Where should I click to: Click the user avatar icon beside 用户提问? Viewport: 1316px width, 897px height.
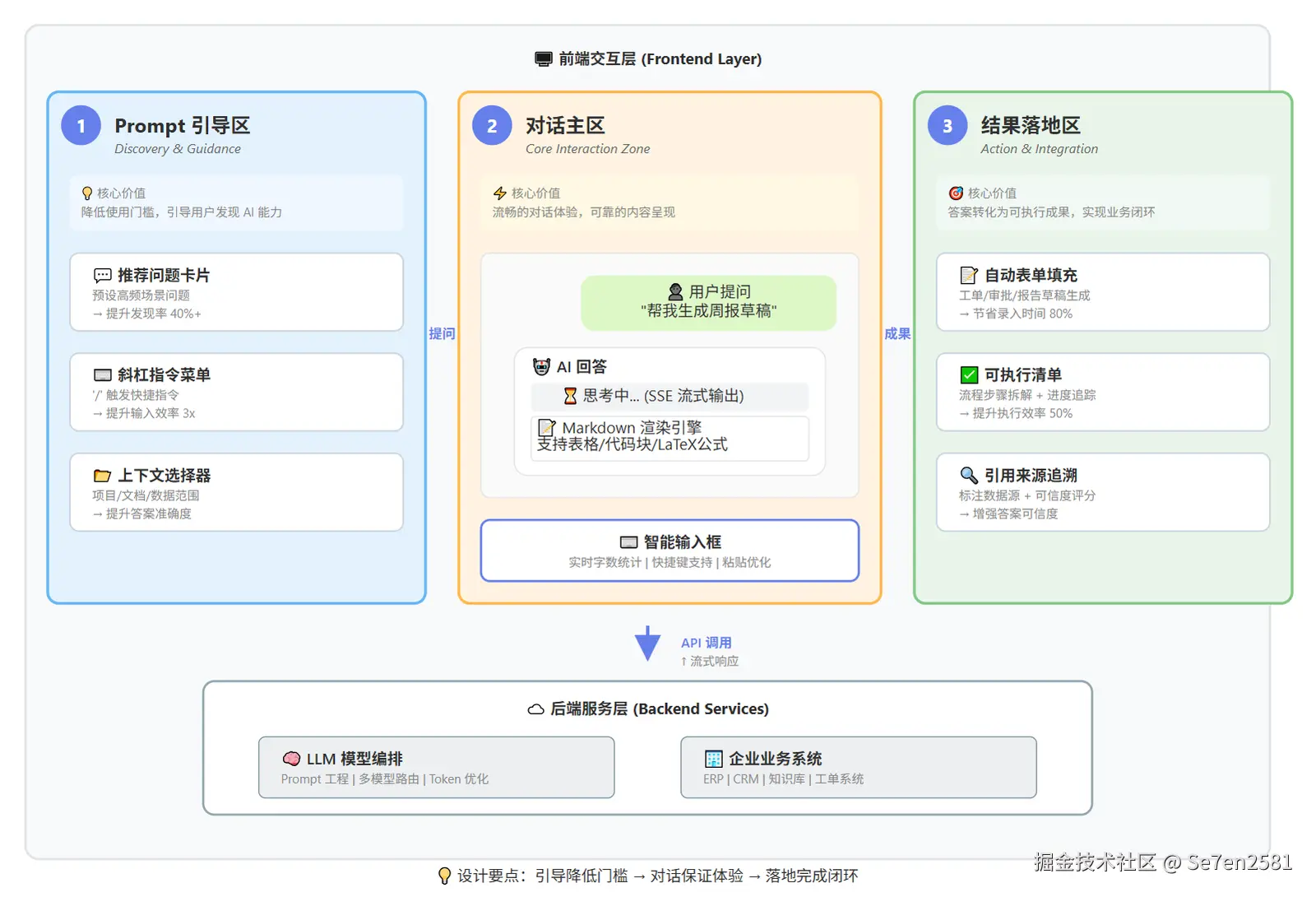click(675, 292)
